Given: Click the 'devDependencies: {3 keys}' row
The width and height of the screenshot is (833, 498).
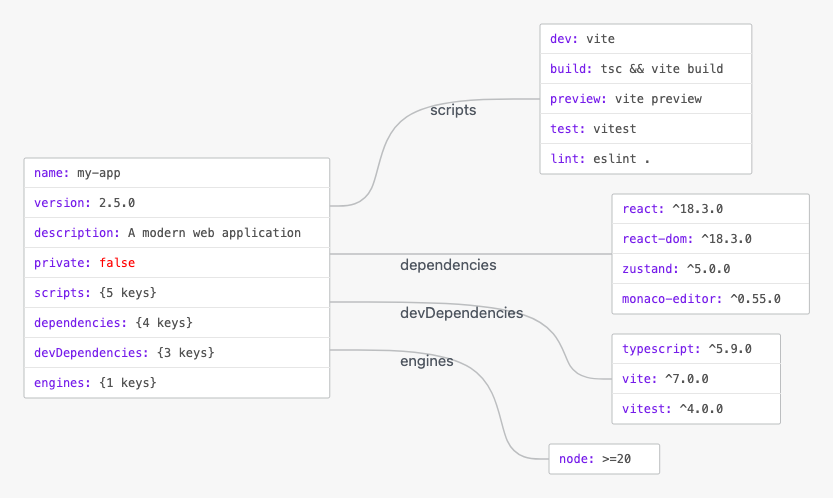Looking at the screenshot, I should tap(177, 352).
